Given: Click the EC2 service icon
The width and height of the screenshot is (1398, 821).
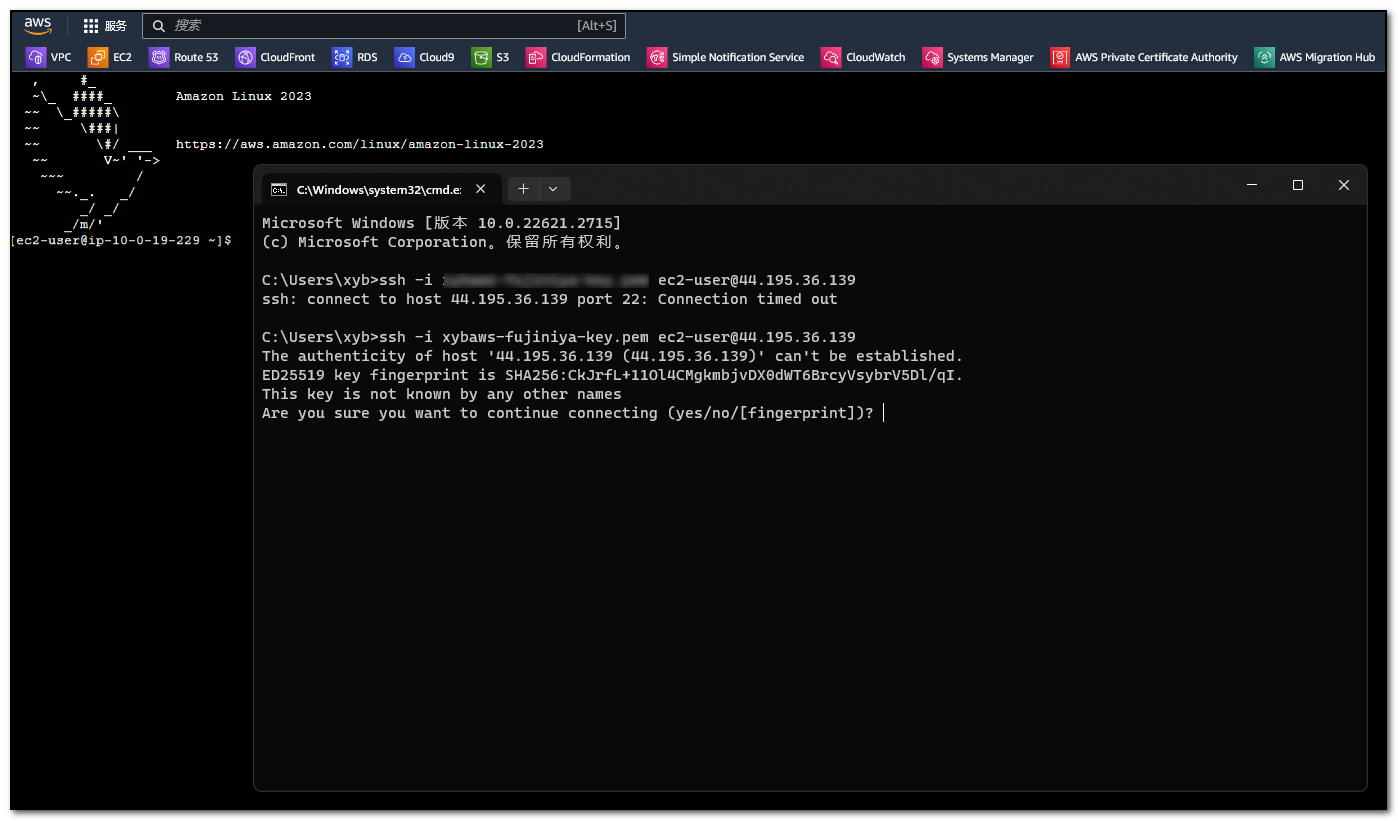Looking at the screenshot, I should [x=98, y=58].
